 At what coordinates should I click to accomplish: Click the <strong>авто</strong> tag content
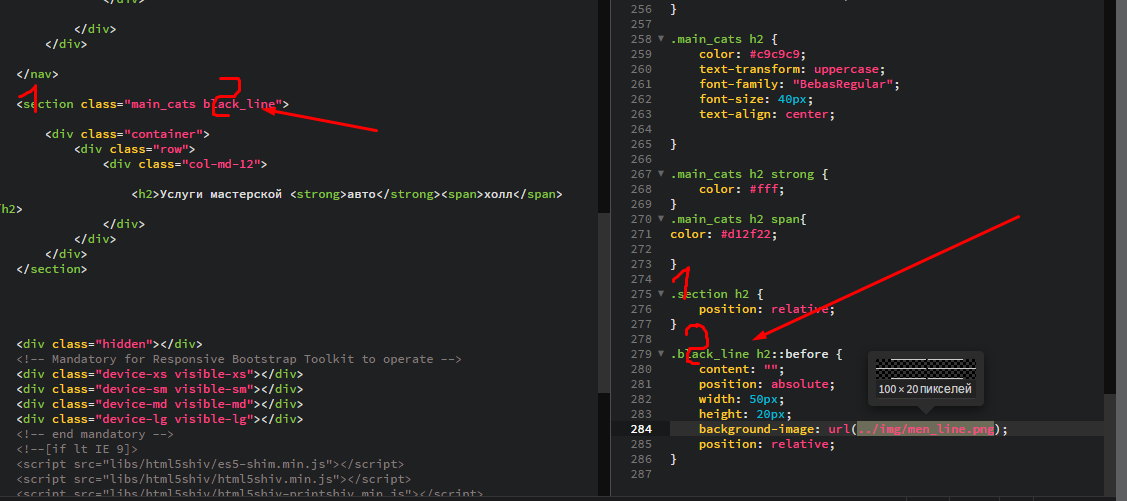click(362, 195)
